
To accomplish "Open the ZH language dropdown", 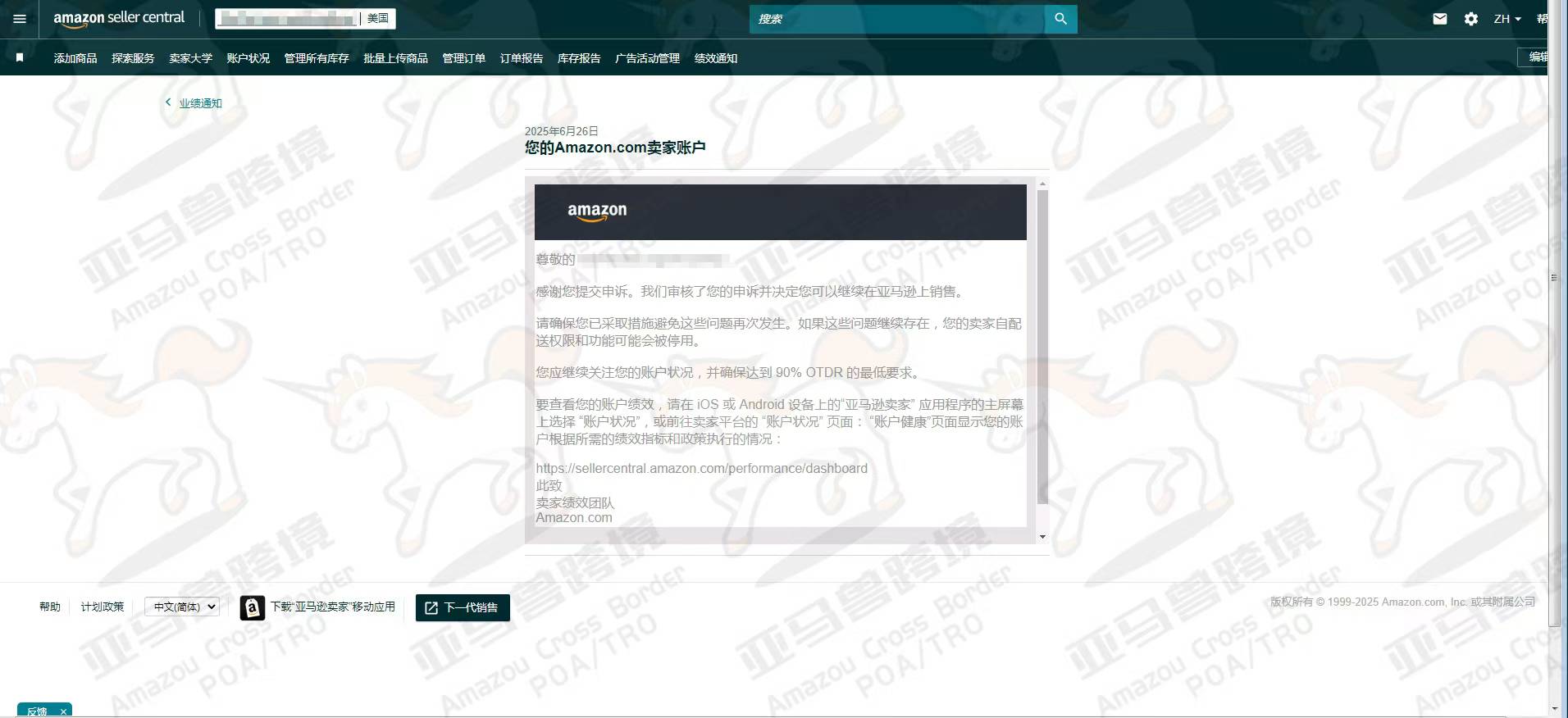I will click(1507, 19).
